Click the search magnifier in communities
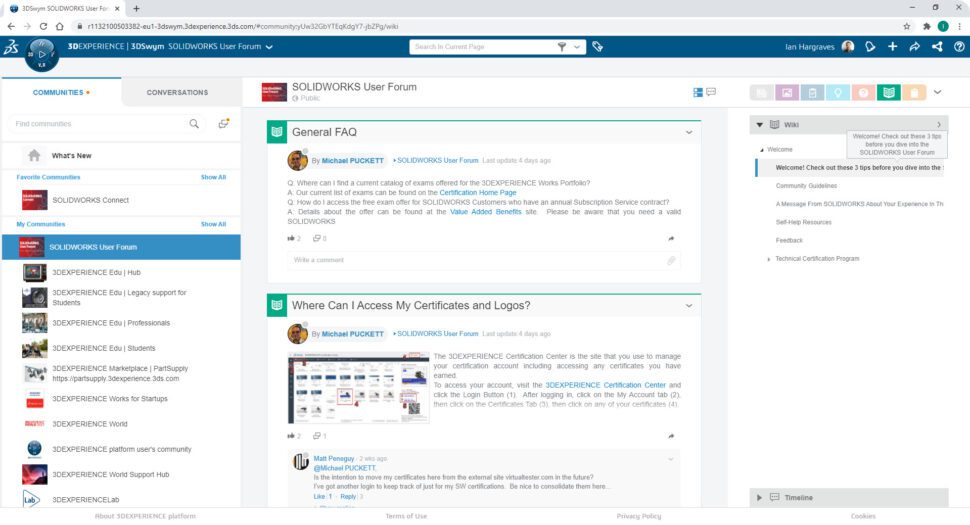The height and width of the screenshot is (525, 970). pyautogui.click(x=194, y=124)
